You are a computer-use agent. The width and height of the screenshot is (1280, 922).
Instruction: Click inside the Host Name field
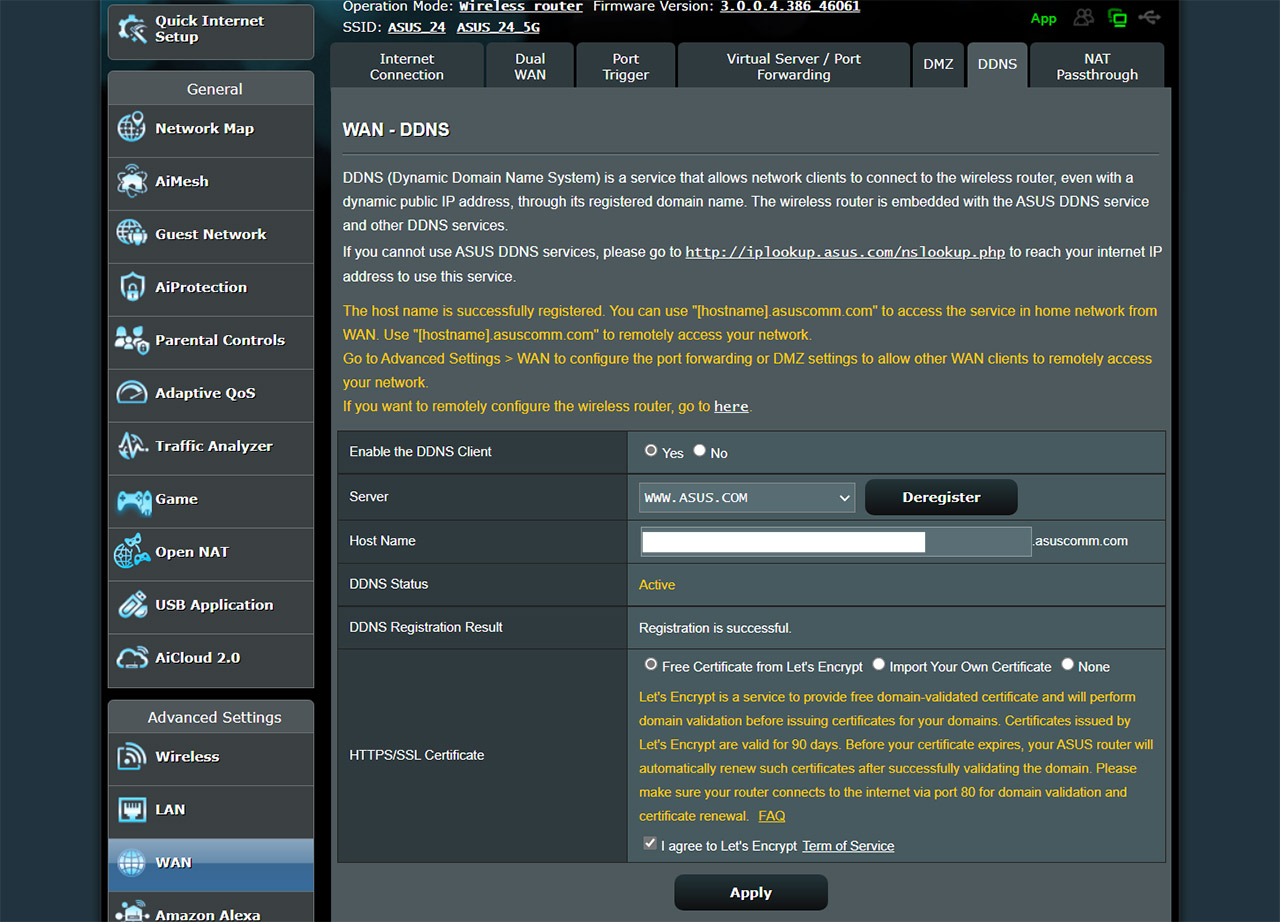coord(783,541)
